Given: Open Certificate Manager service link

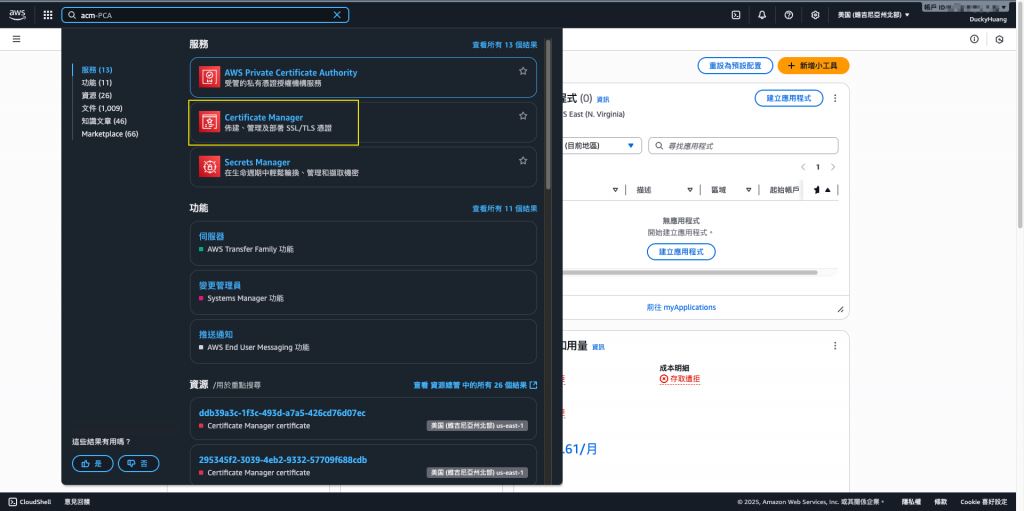Looking at the screenshot, I should [264, 118].
